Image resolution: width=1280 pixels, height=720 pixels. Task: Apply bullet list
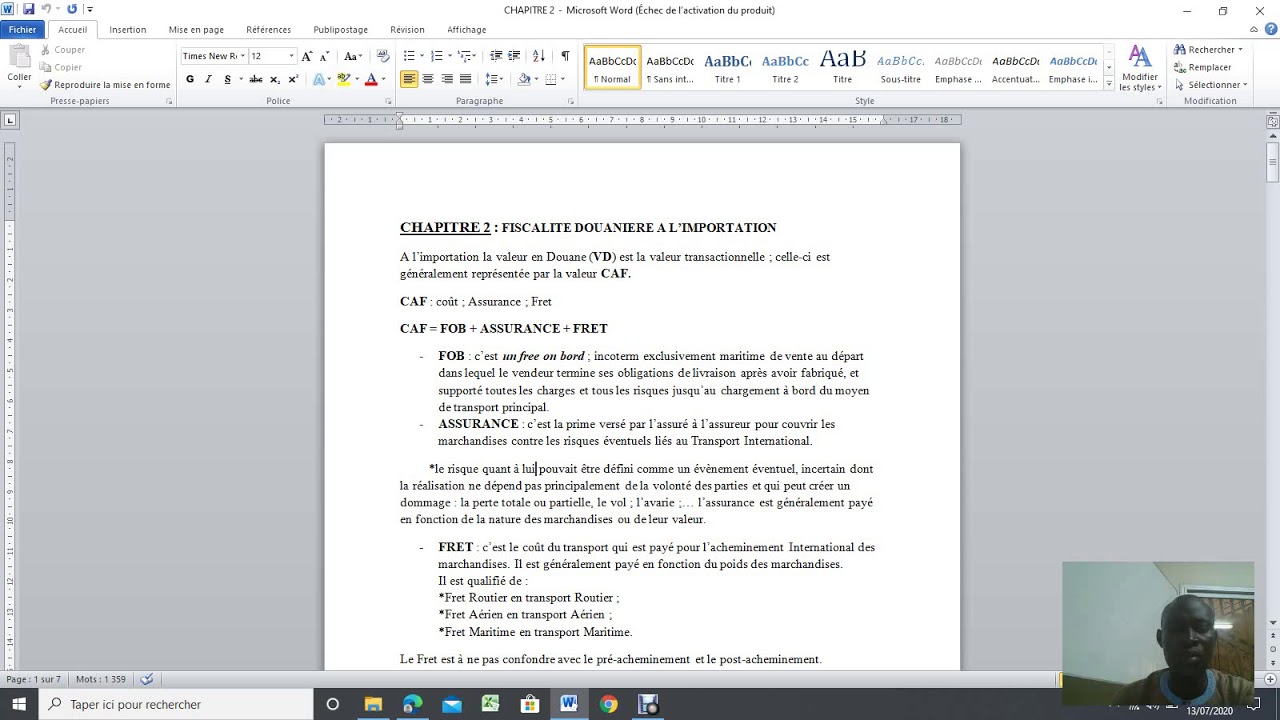pos(411,56)
